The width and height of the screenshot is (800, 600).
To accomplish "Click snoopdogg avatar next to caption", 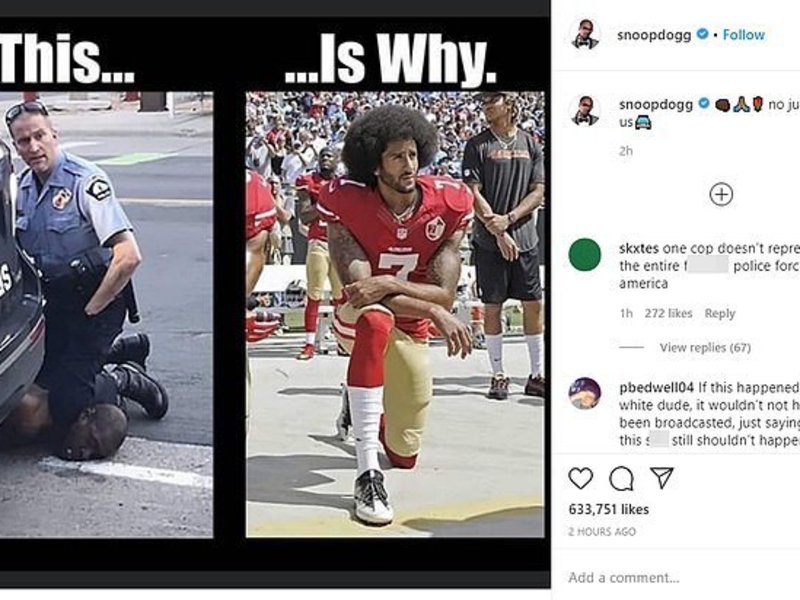I will (x=585, y=110).
